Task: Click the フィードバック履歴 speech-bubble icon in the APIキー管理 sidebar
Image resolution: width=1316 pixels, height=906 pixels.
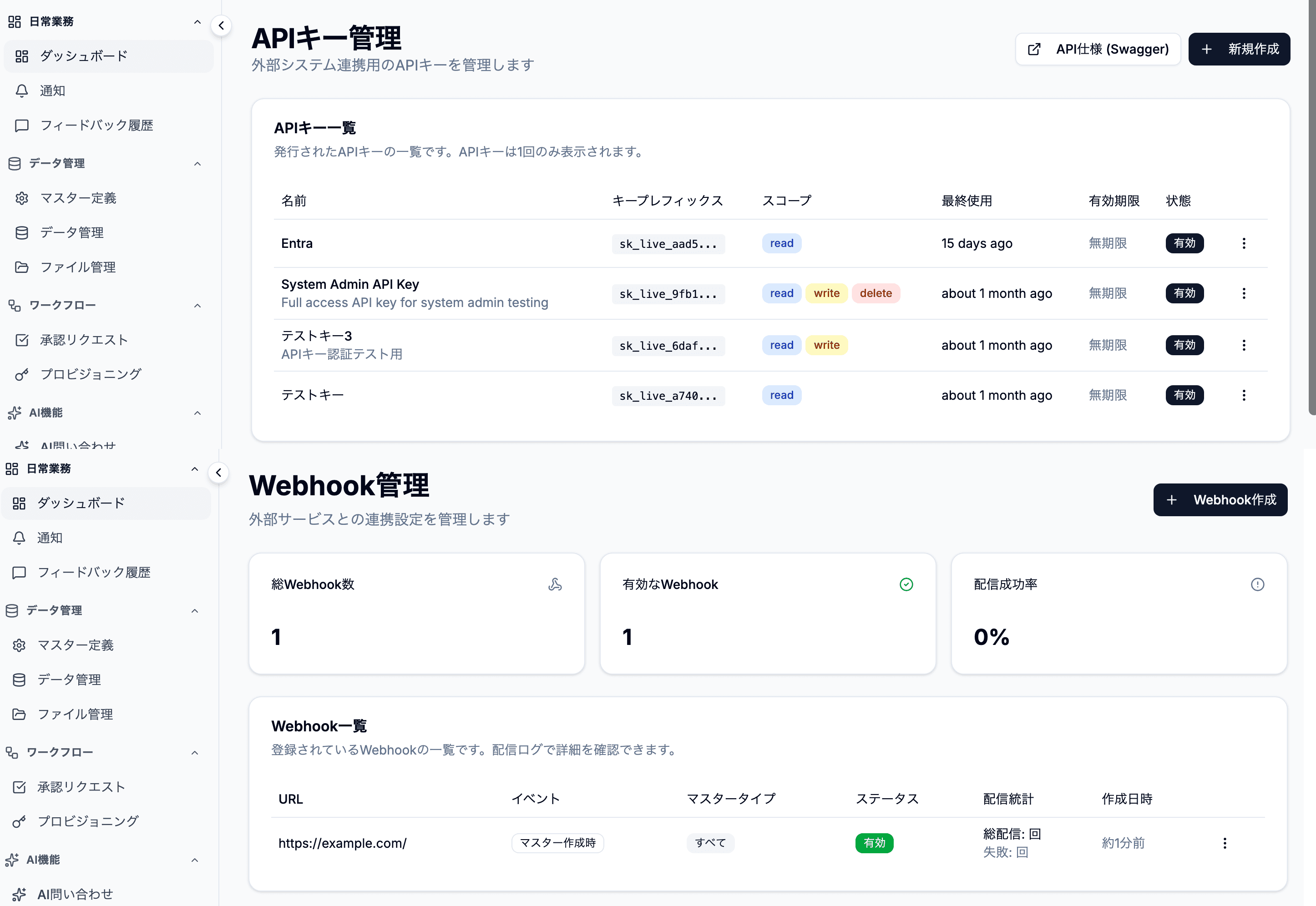Action: click(21, 126)
